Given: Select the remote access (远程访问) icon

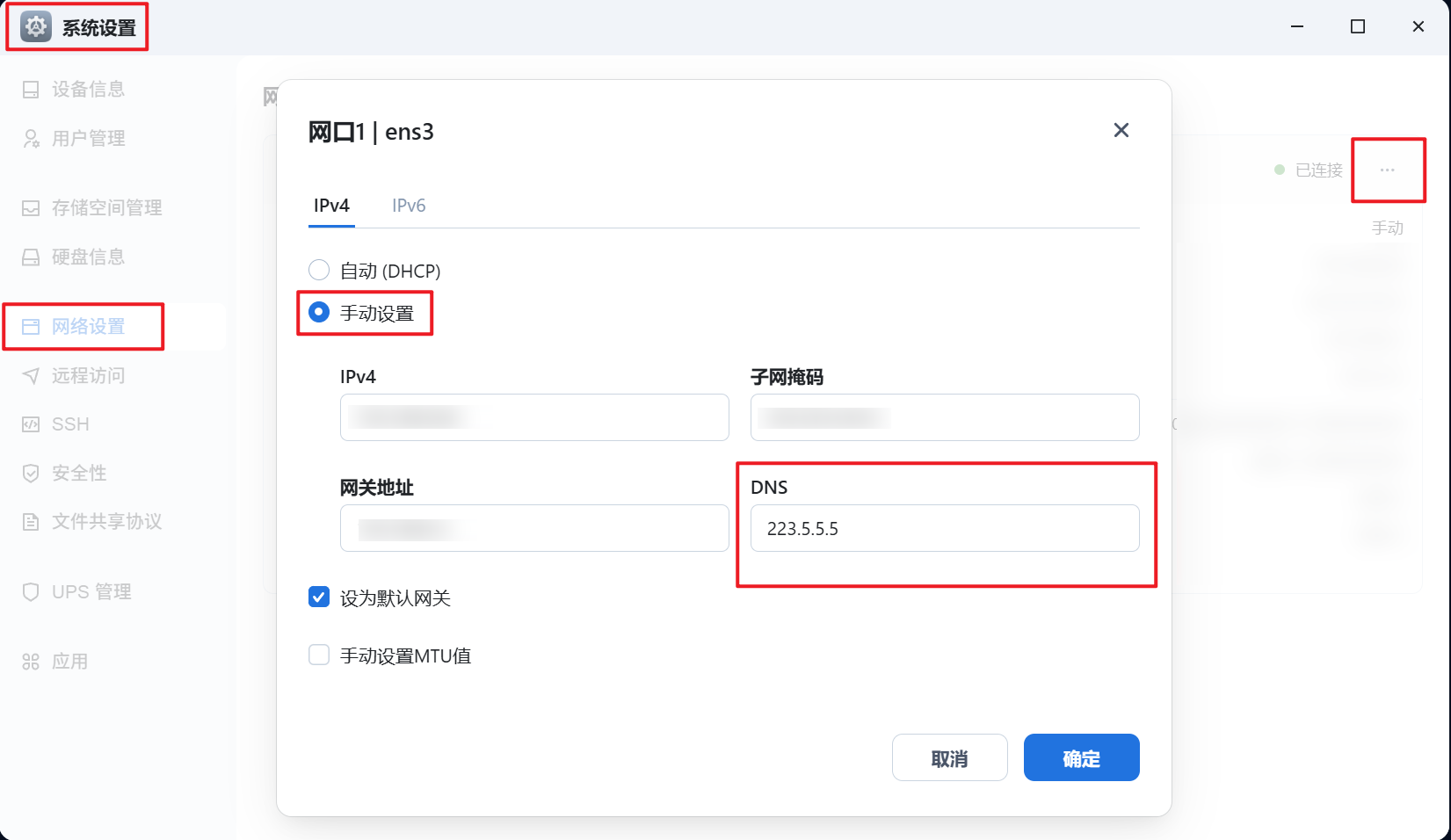Looking at the screenshot, I should [x=31, y=376].
